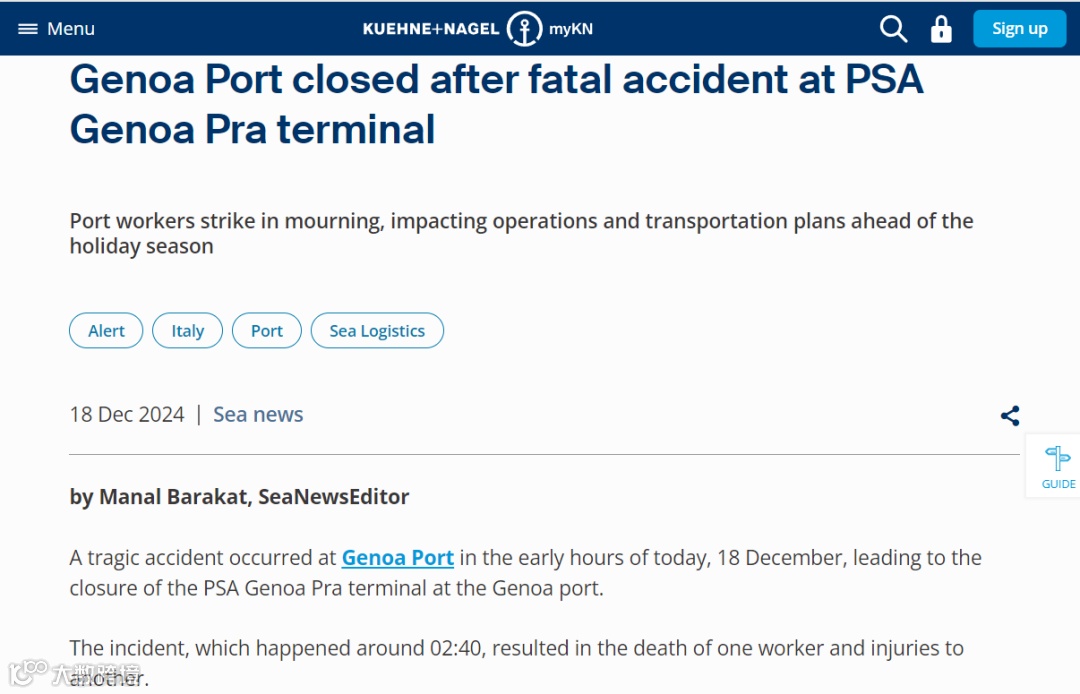Share the article via share icon

coord(1010,416)
